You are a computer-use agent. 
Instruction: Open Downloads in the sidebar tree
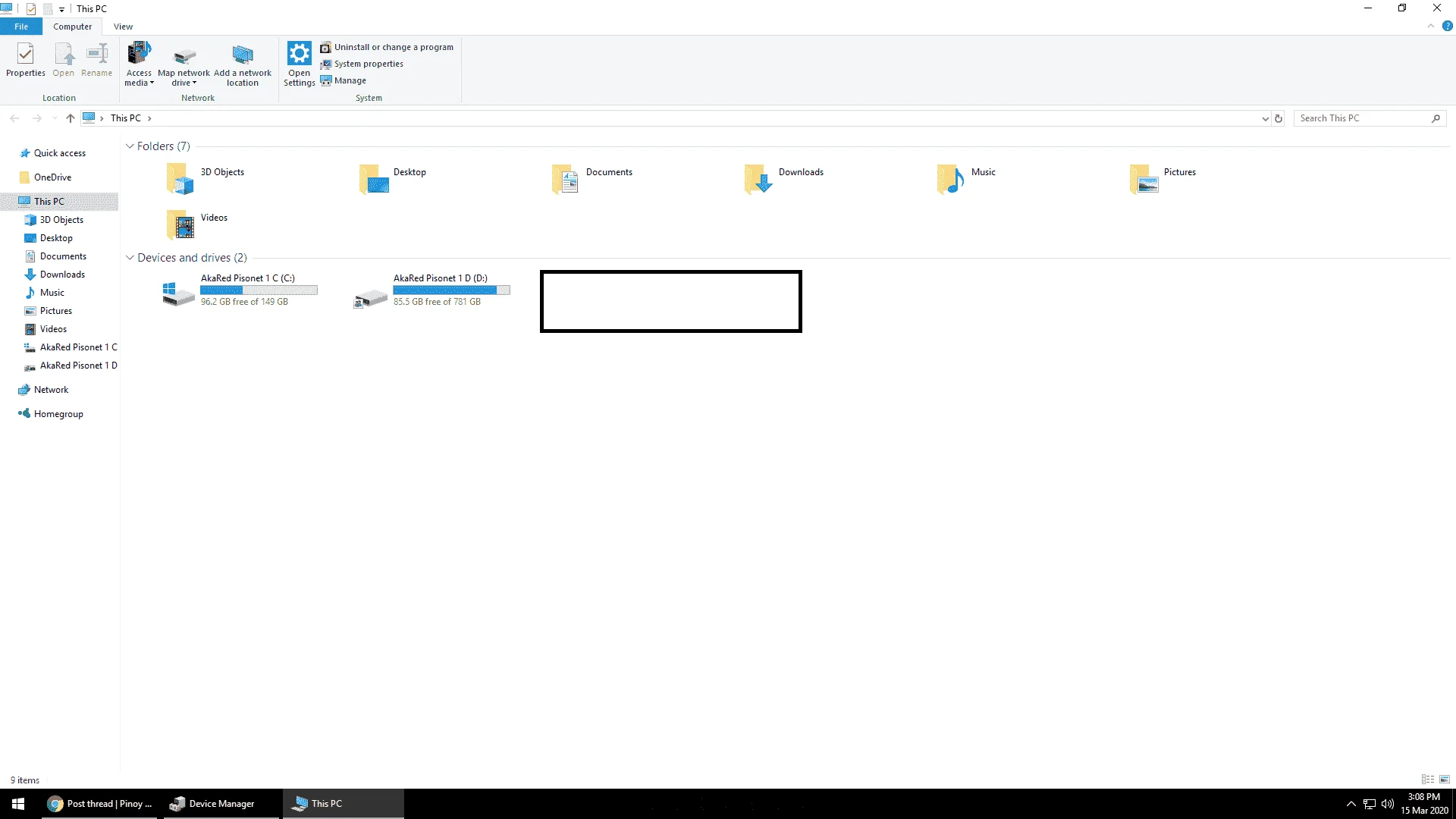62,275
